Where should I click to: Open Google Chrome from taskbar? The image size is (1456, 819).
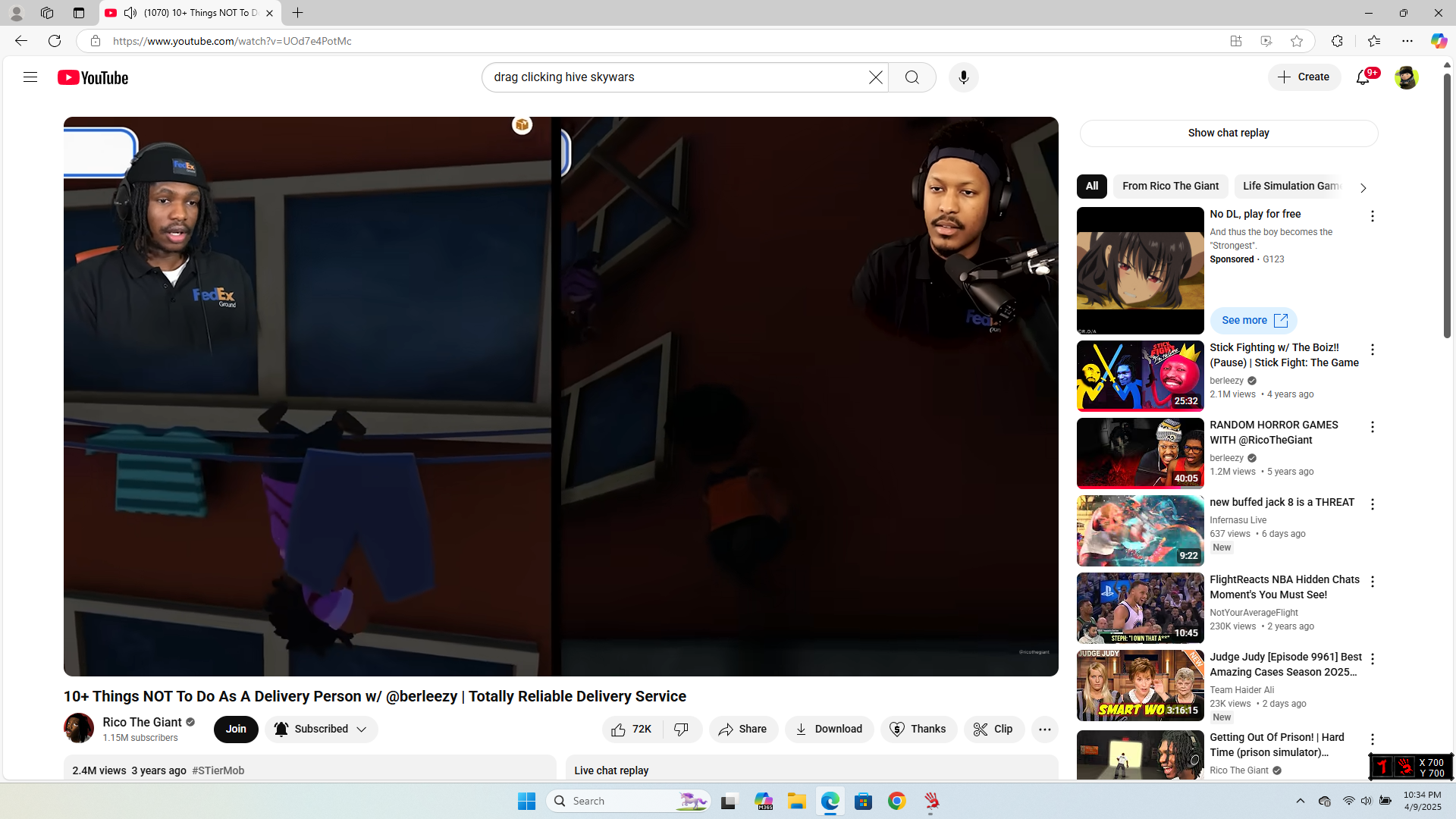pos(897,801)
